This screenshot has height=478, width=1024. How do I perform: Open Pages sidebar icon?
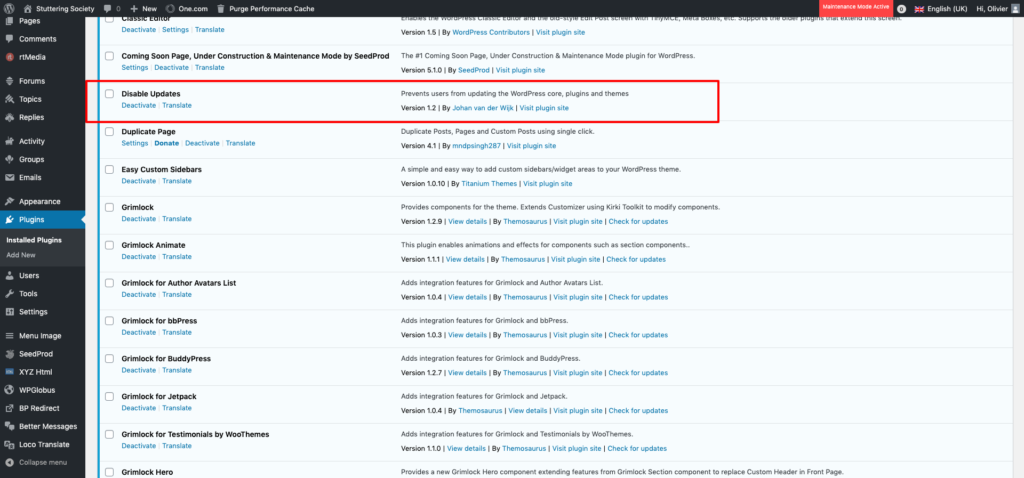coord(9,21)
